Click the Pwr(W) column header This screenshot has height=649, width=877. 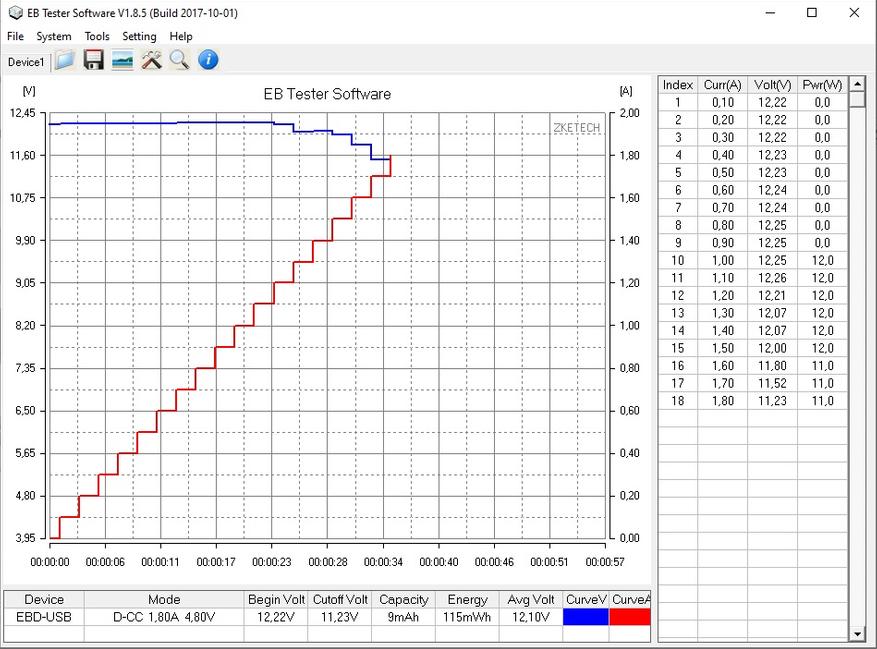click(822, 84)
